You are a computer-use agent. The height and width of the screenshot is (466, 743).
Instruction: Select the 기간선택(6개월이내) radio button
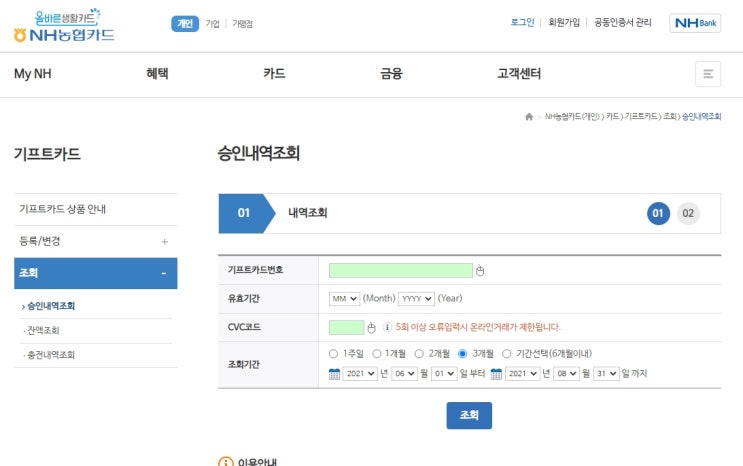point(507,354)
